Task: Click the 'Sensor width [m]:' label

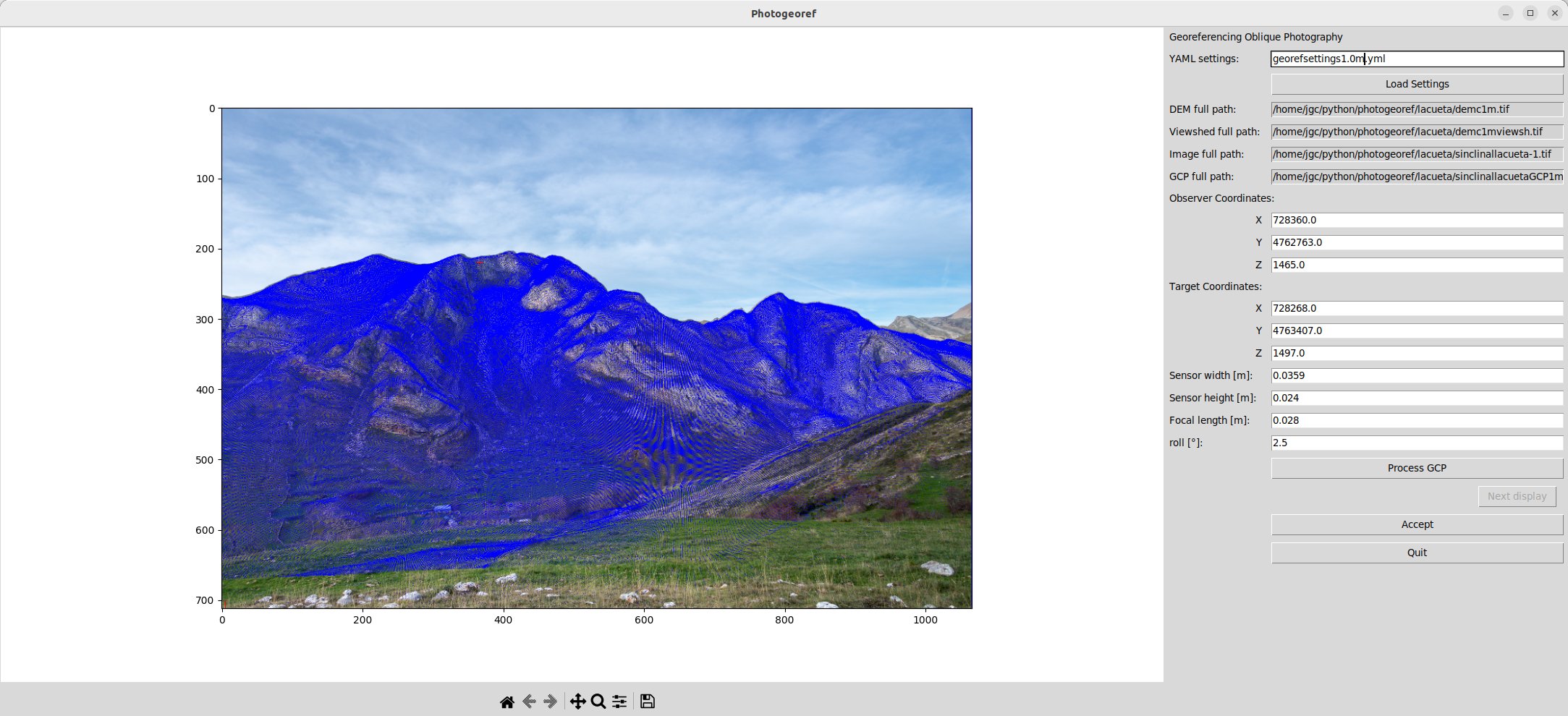Action: point(1211,375)
